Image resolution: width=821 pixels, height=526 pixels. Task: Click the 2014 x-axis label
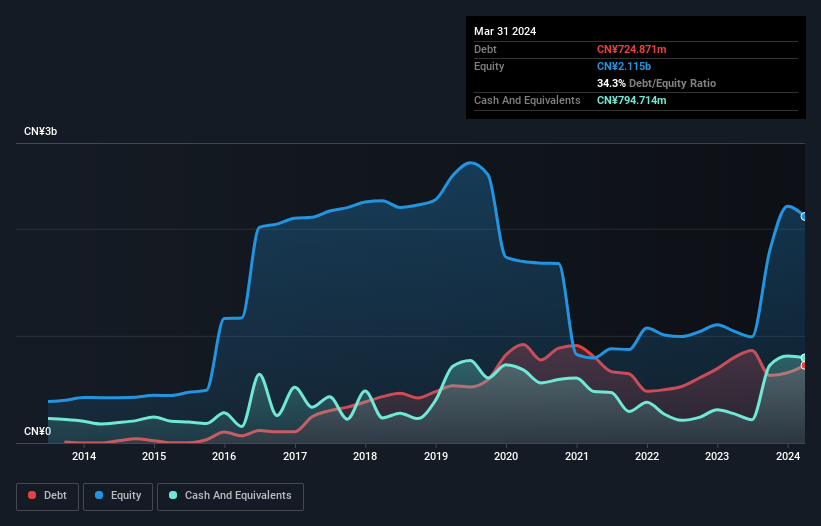coord(84,456)
